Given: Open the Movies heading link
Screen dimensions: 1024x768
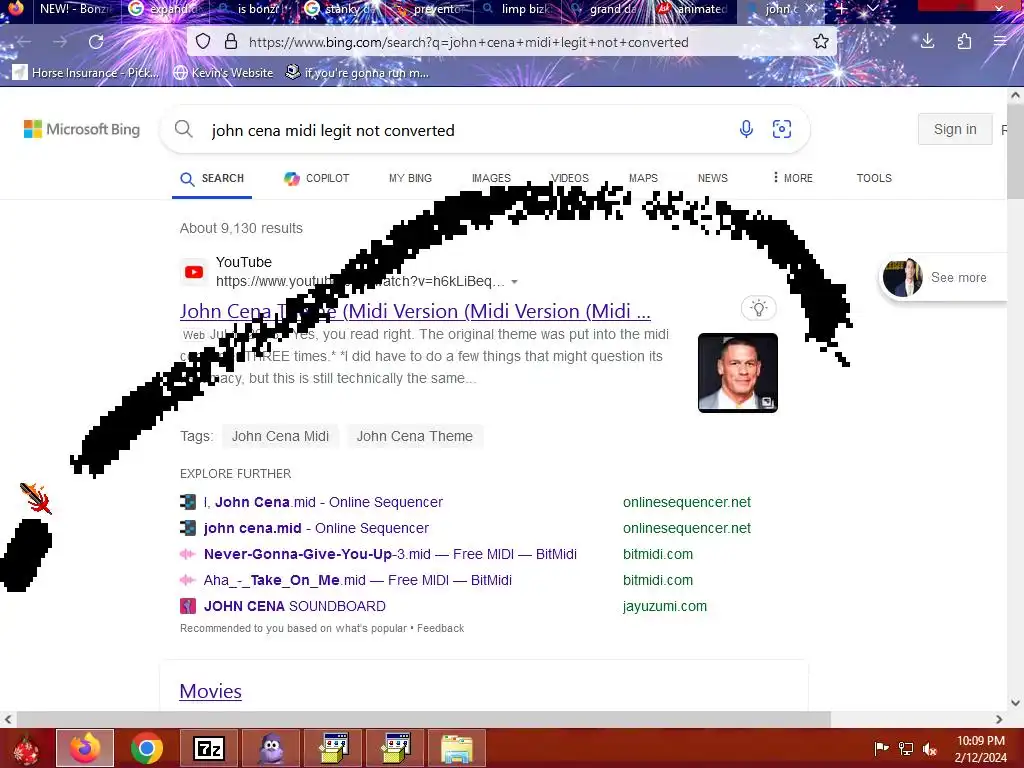Looking at the screenshot, I should coord(210,691).
